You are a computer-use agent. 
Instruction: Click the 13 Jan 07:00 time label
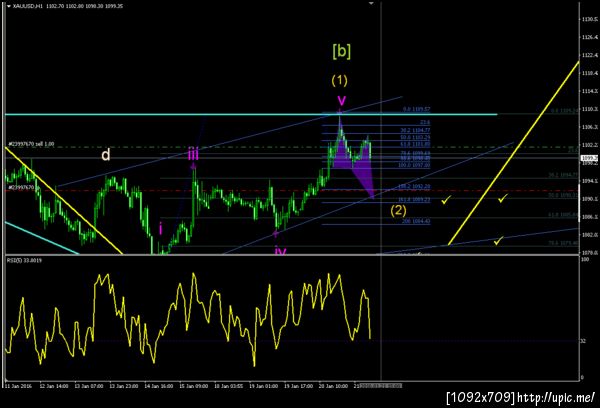tap(89, 386)
